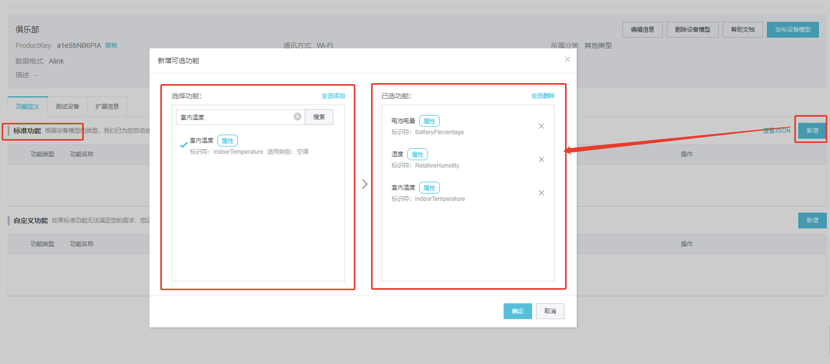Screen dimensions: 830x364
Task: Switch to the 测试设备 tab
Action: 67,106
